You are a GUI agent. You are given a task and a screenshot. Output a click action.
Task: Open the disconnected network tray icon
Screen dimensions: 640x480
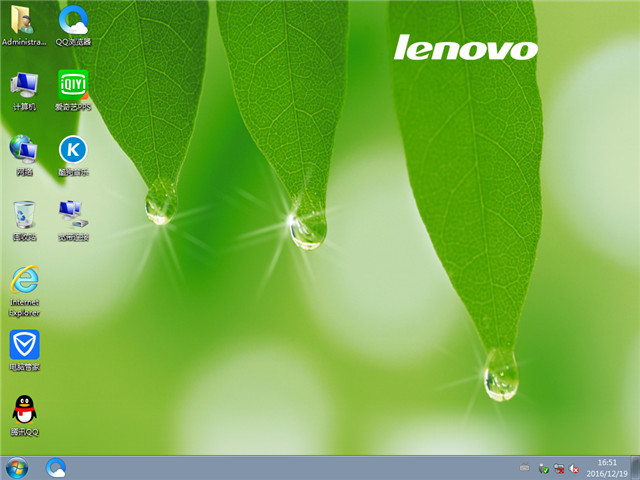[x=559, y=468]
